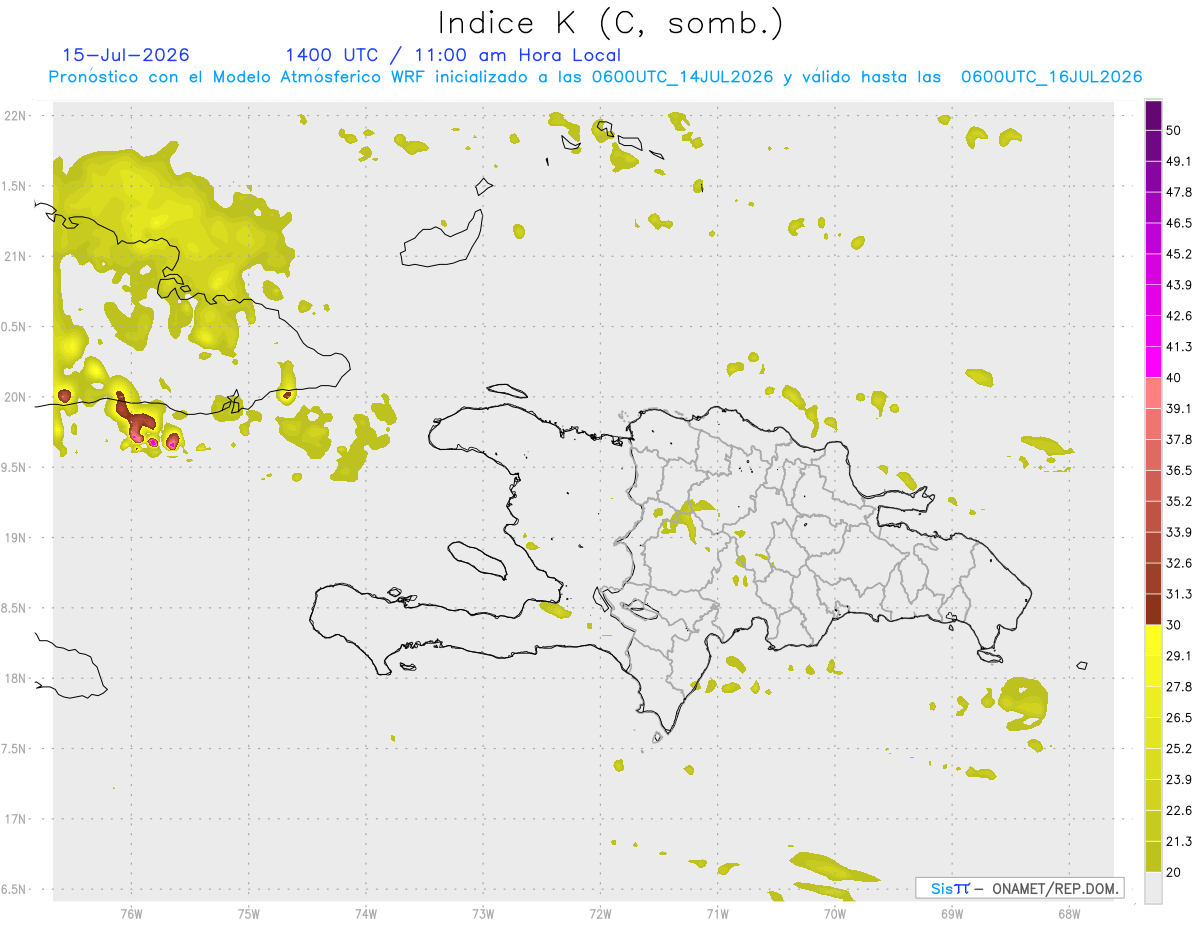
Task: Click the 68W longitude label
Action: coord(1068,913)
